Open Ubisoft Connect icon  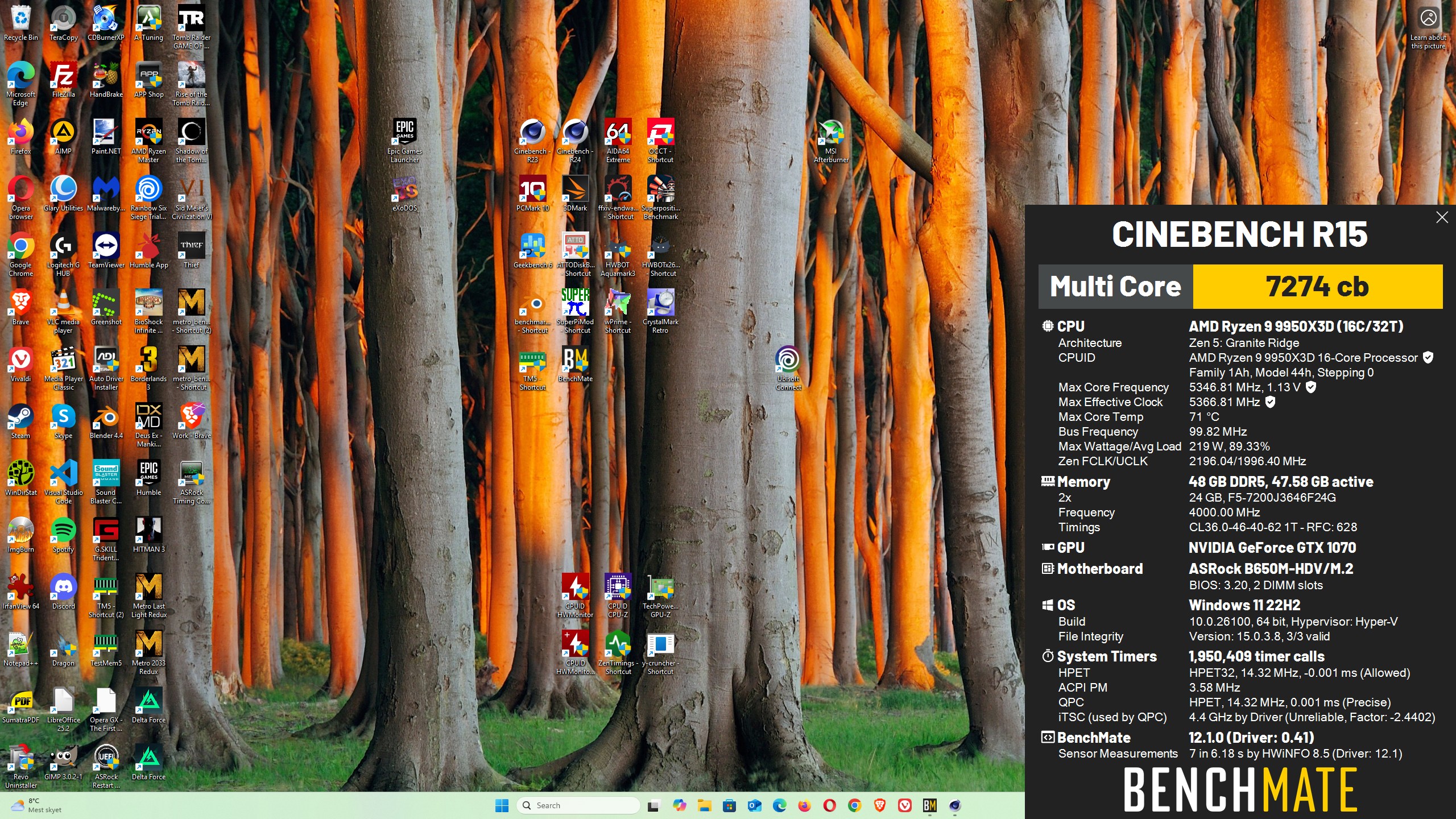pyautogui.click(x=788, y=368)
